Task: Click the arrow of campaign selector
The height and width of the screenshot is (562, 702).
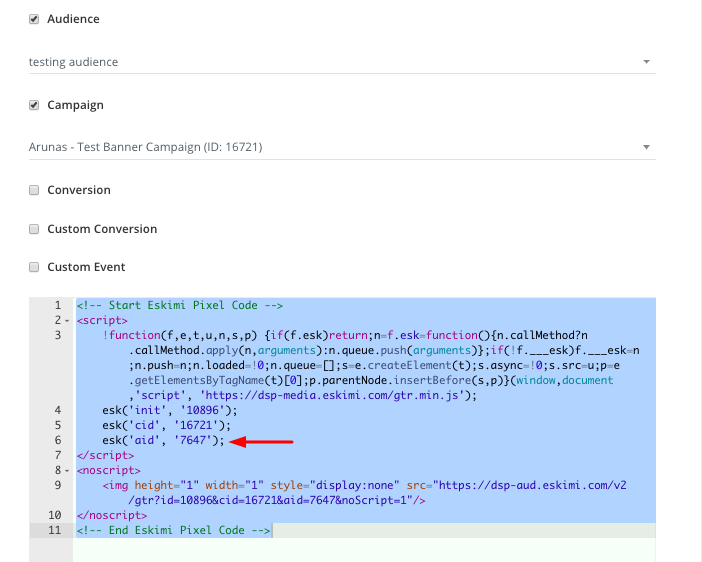Action: [x=646, y=147]
